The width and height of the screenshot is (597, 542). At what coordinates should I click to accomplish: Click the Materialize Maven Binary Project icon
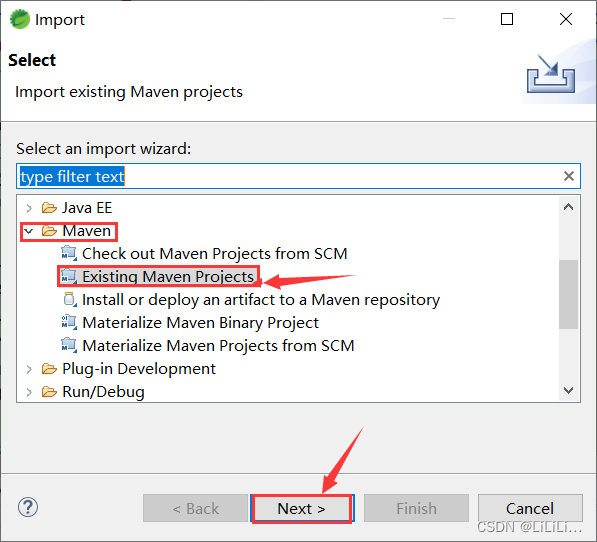click(x=69, y=322)
